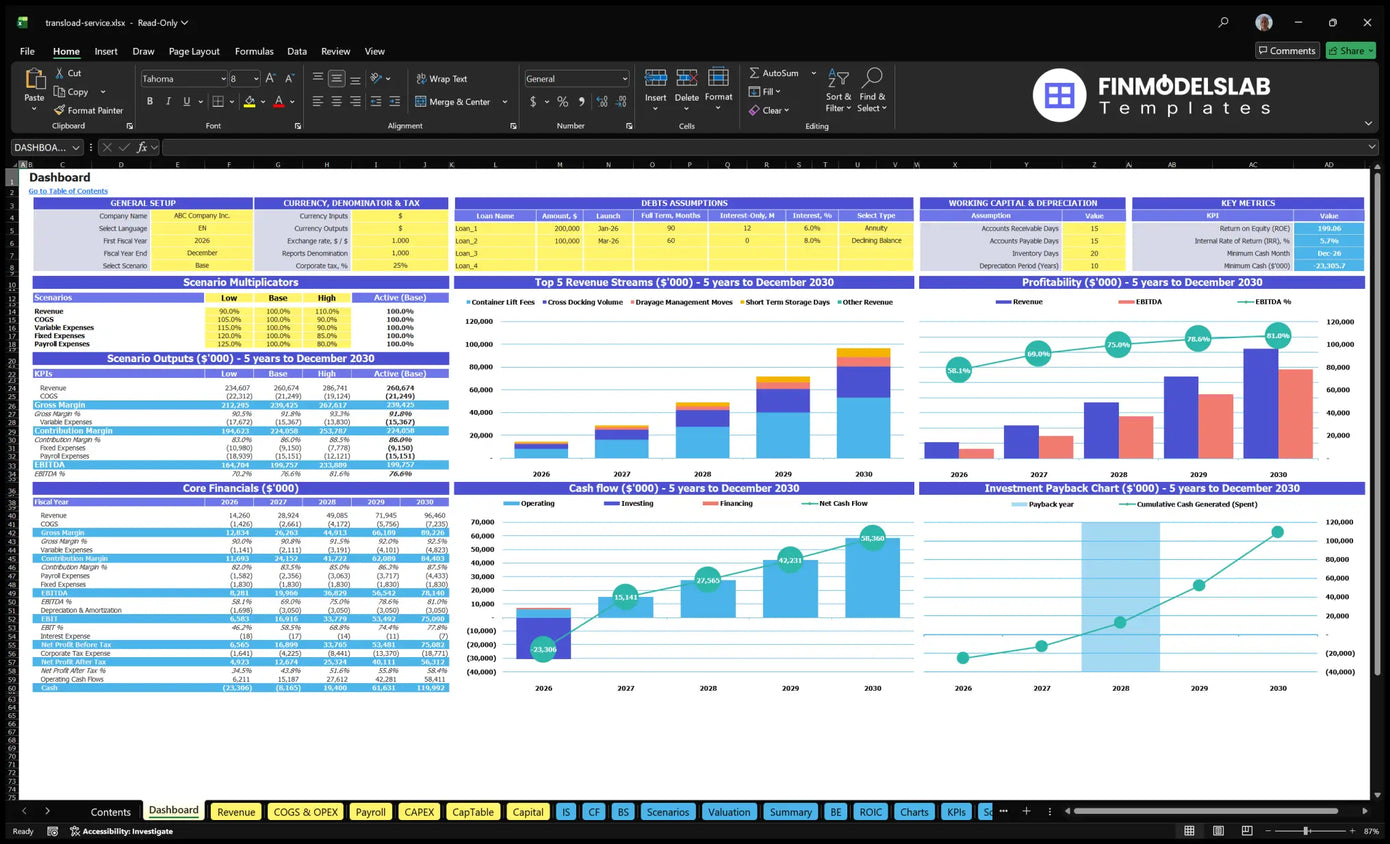This screenshot has width=1390, height=844.
Task: Toggle Center horizontal alignment
Action: click(337, 101)
